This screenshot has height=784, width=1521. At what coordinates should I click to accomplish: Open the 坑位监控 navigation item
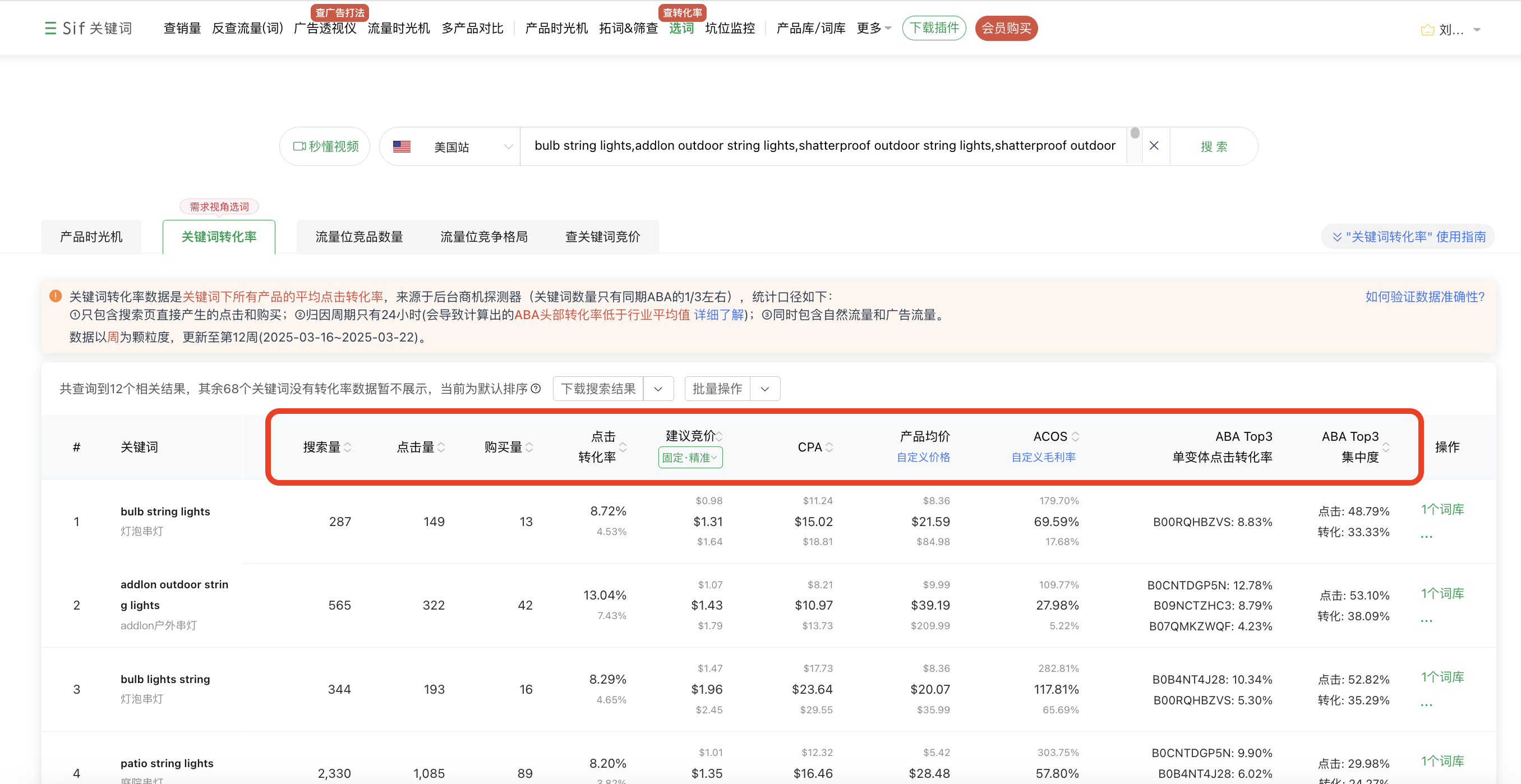pyautogui.click(x=730, y=29)
